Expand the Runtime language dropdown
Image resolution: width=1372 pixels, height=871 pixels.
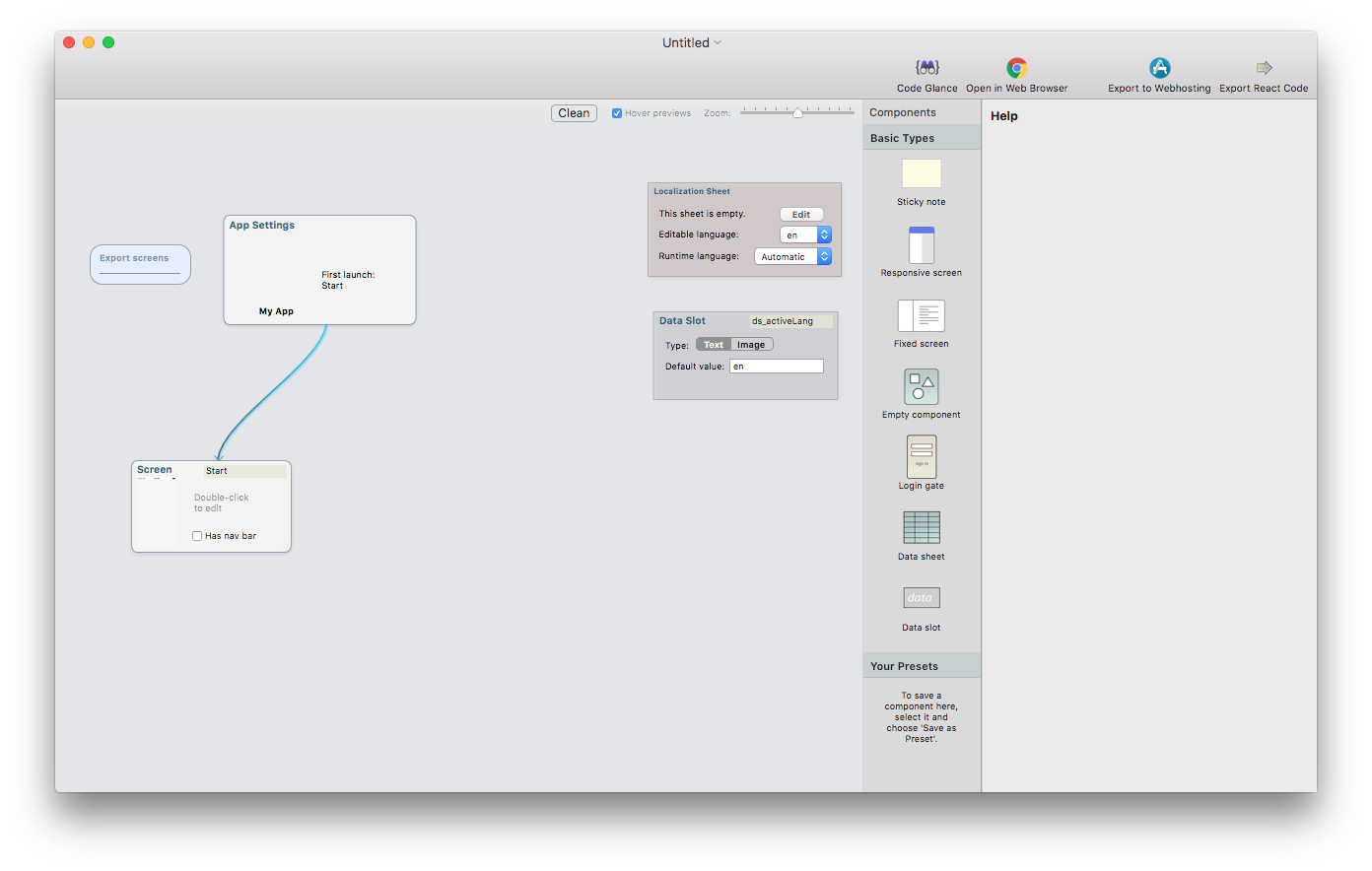[x=792, y=257]
